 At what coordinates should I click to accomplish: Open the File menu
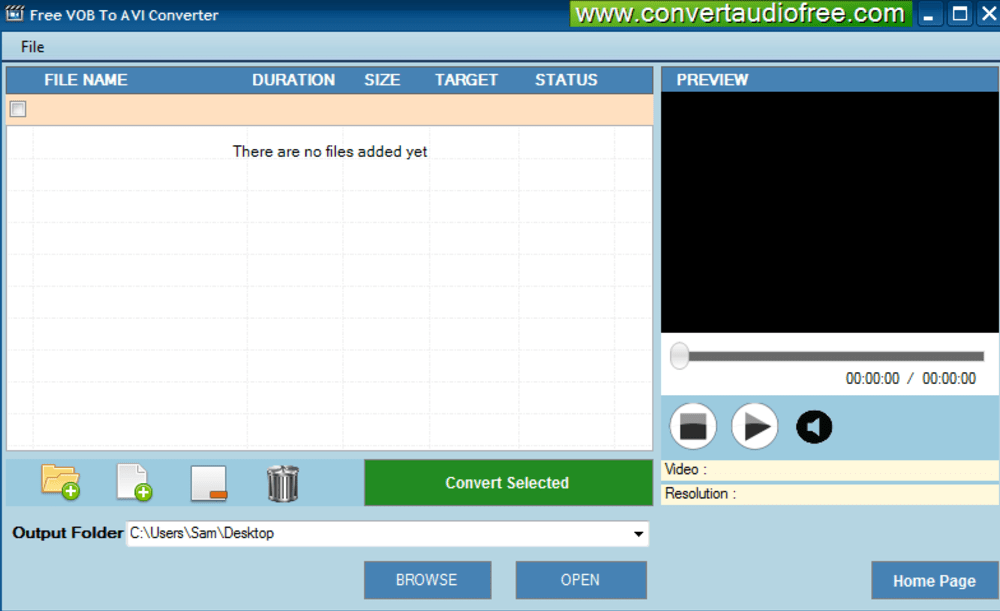pos(31,46)
